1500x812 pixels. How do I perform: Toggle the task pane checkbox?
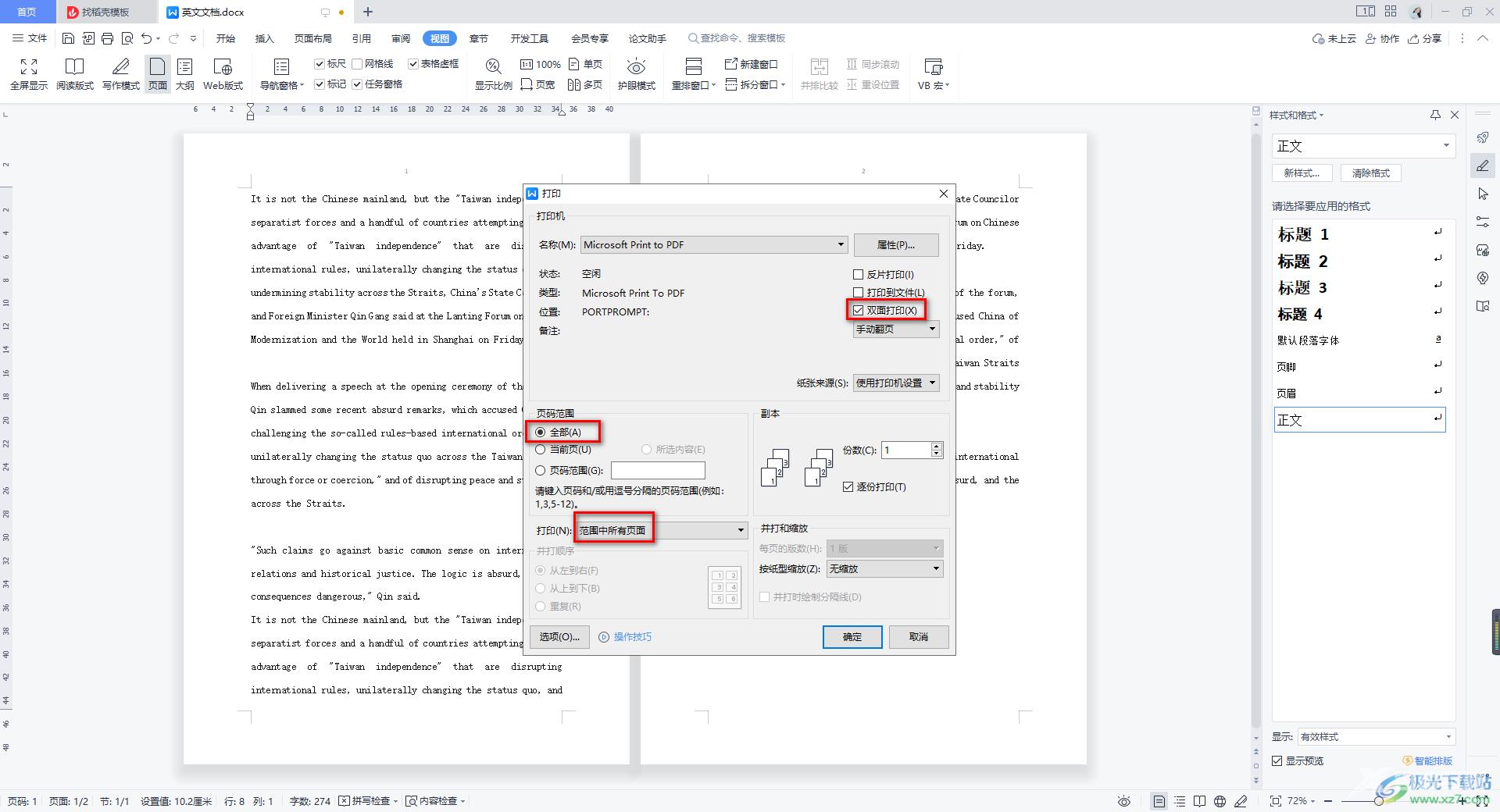(x=357, y=84)
